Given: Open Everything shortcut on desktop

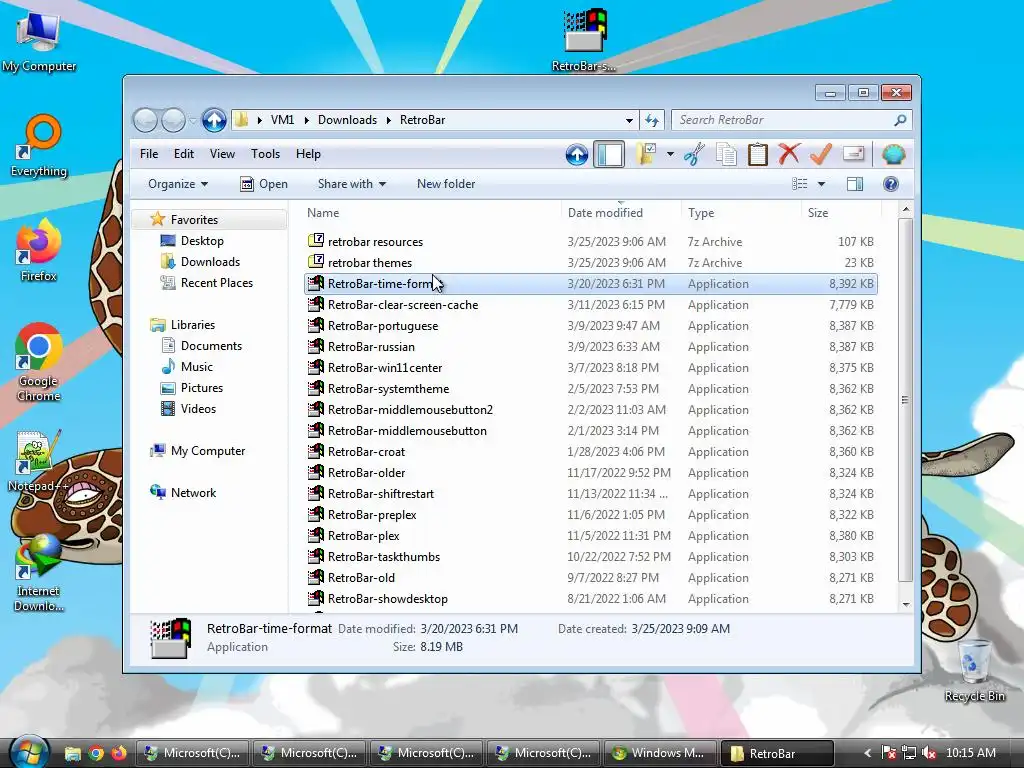Looking at the screenshot, I should pyautogui.click(x=39, y=146).
